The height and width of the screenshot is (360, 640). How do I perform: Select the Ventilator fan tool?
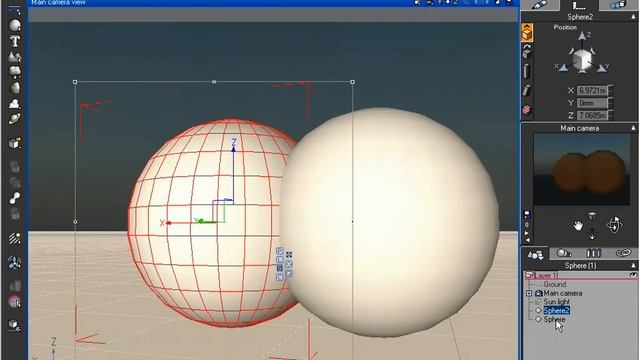pyautogui.click(x=15, y=263)
